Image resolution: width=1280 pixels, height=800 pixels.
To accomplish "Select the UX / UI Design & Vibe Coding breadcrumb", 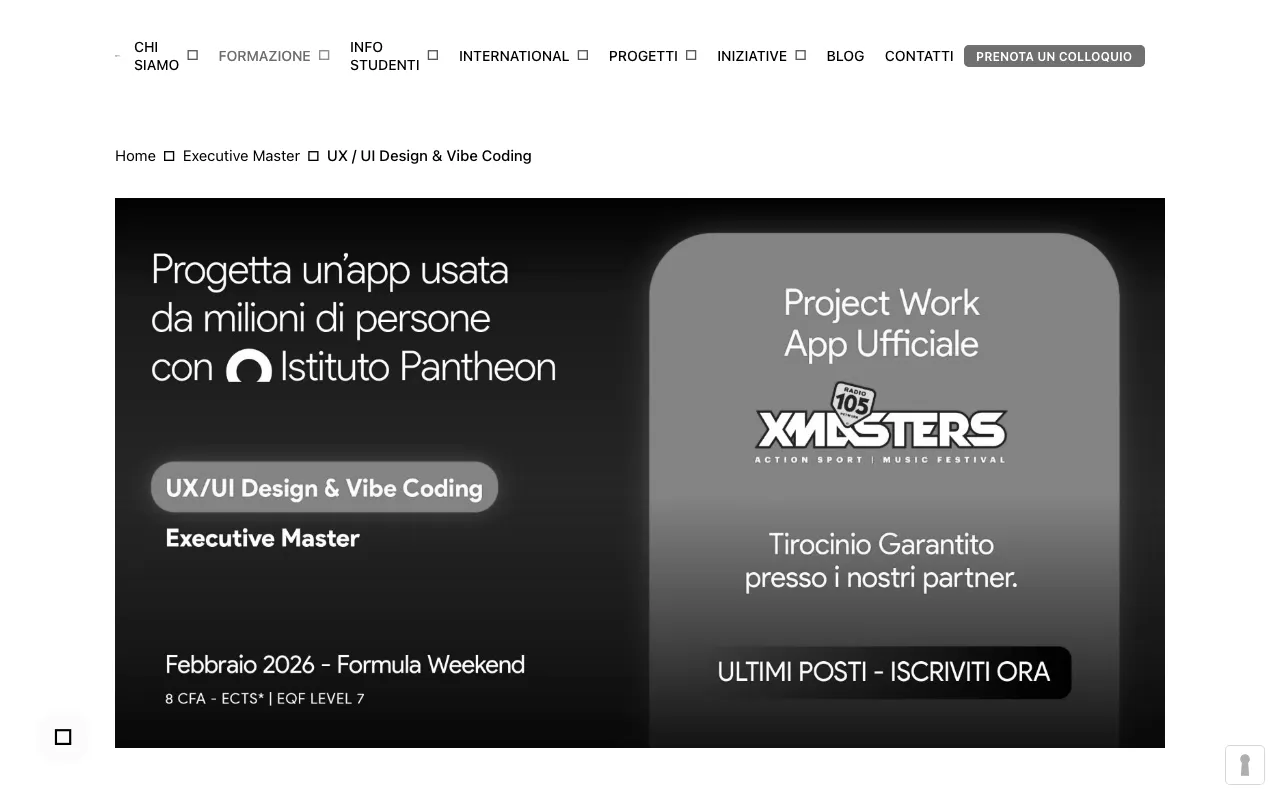I will pos(429,156).
